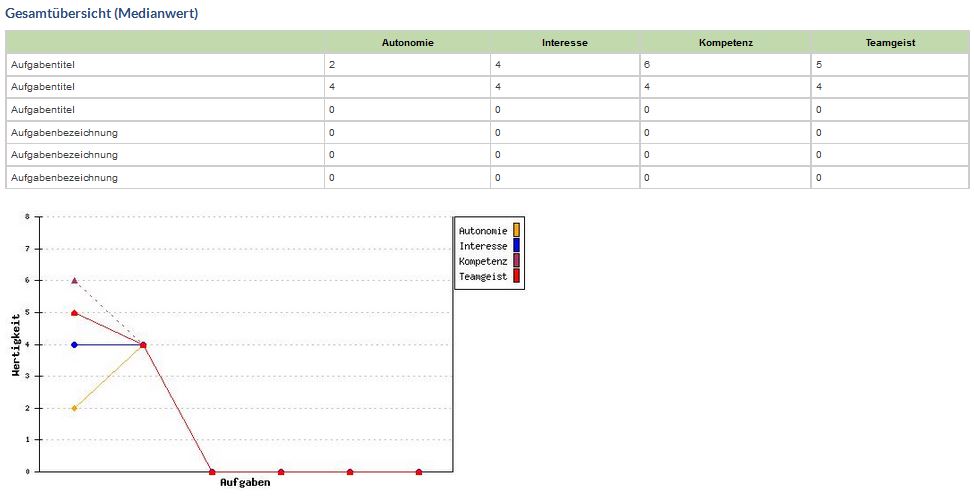
Task: Click the table cell containing value 6
Action: (x=724, y=64)
